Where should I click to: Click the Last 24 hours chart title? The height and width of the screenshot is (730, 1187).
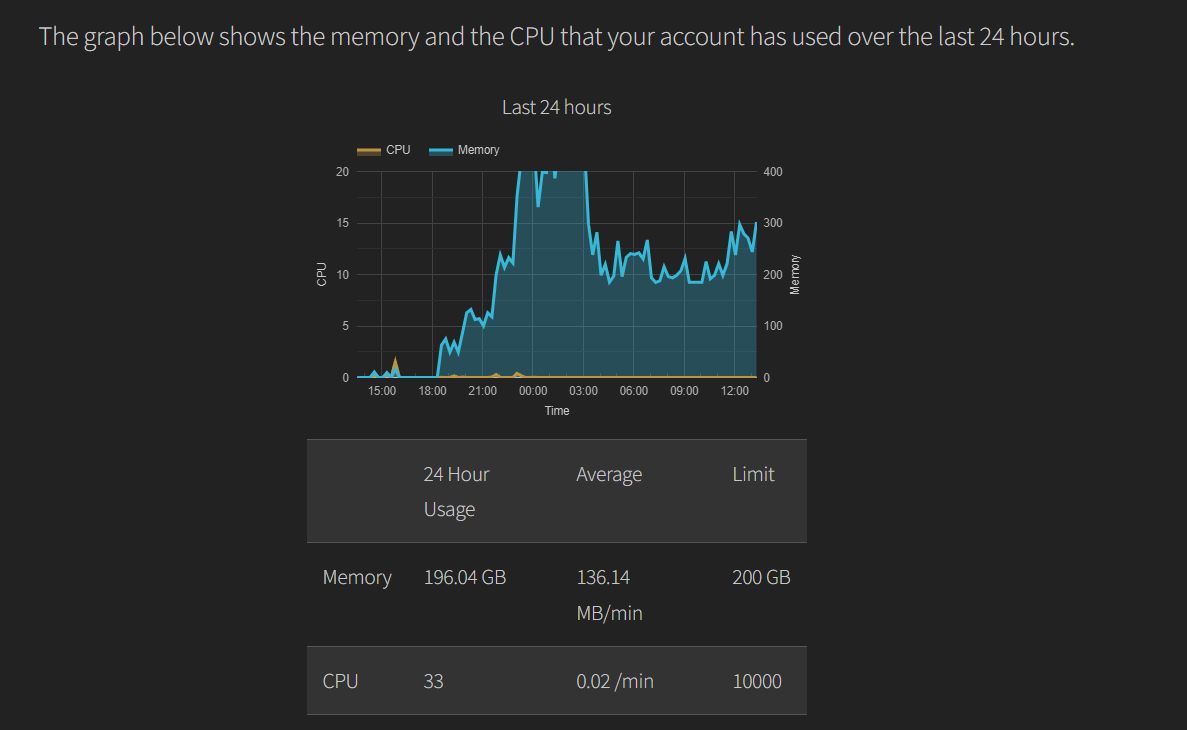[556, 108]
